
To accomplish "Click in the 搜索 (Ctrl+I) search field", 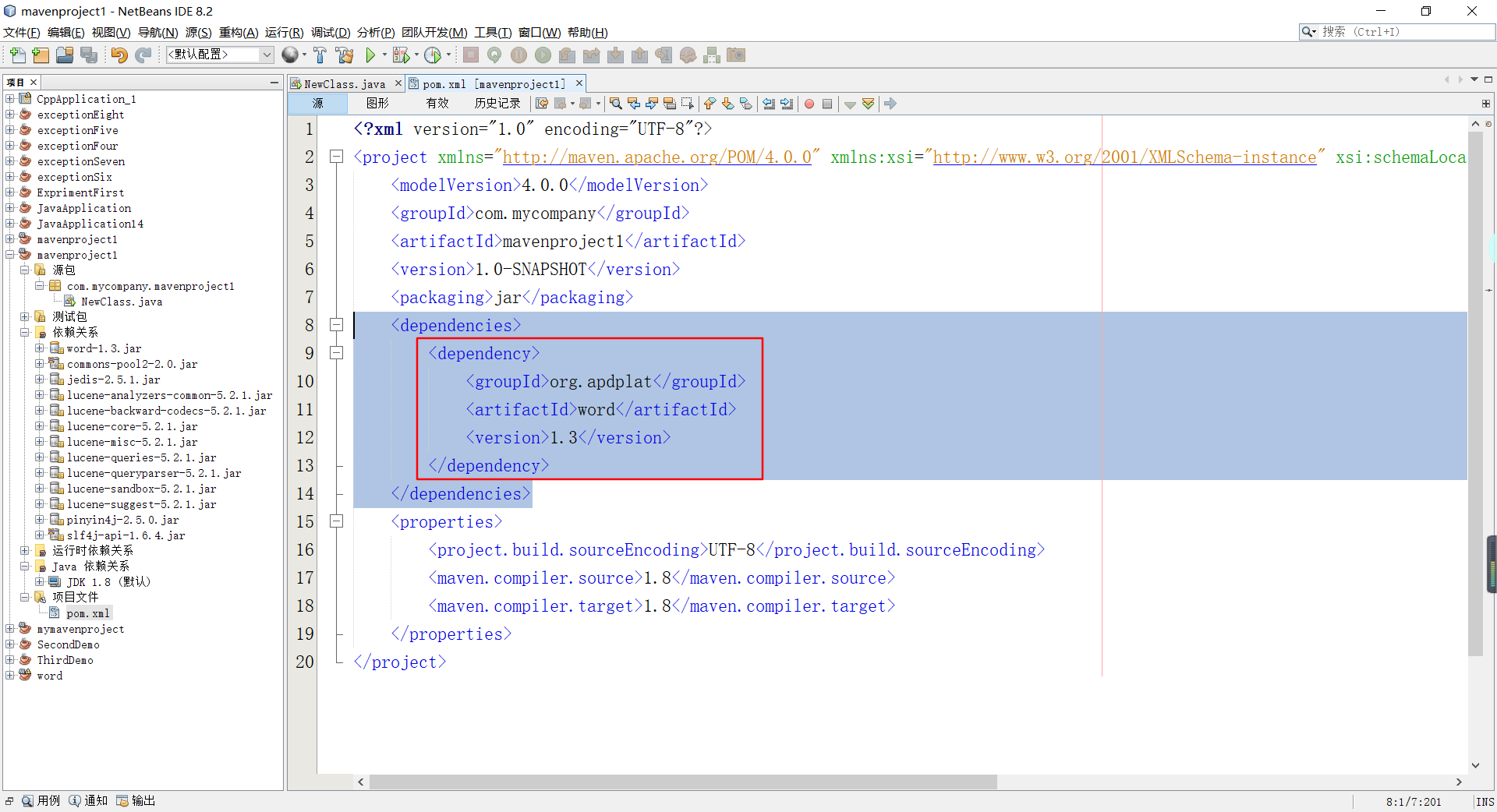I will point(1407,32).
